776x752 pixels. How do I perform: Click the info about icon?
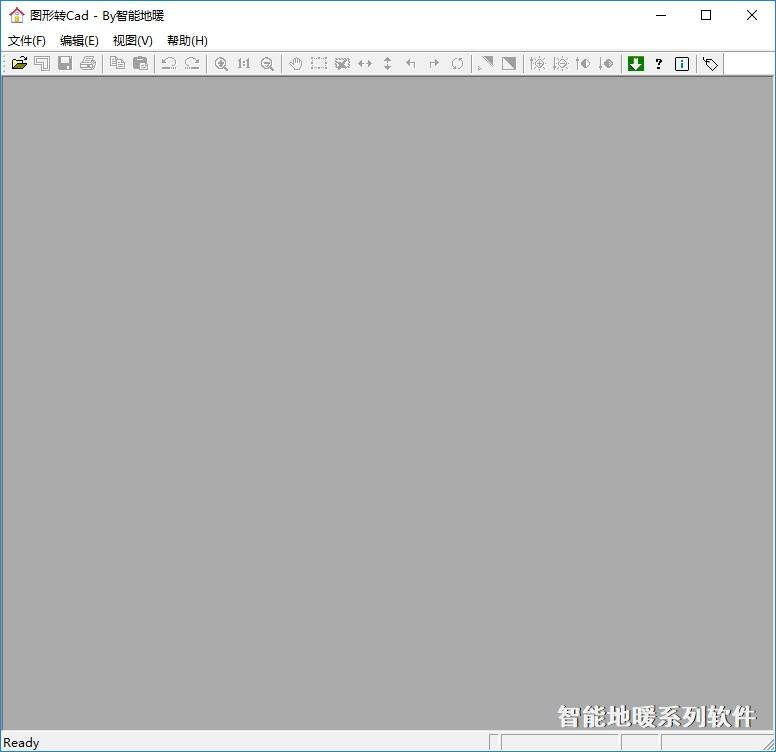[x=682, y=64]
